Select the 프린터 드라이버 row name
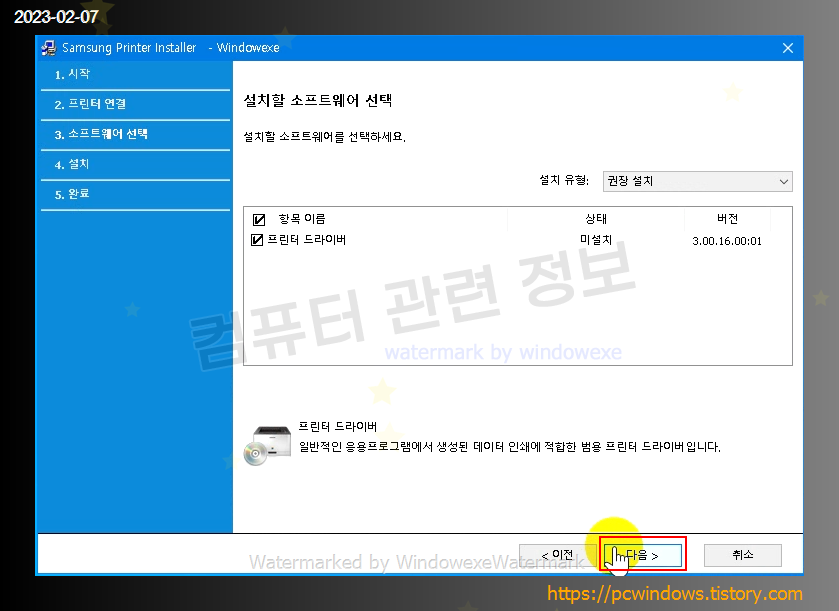This screenshot has height=611, width=839. [x=307, y=240]
